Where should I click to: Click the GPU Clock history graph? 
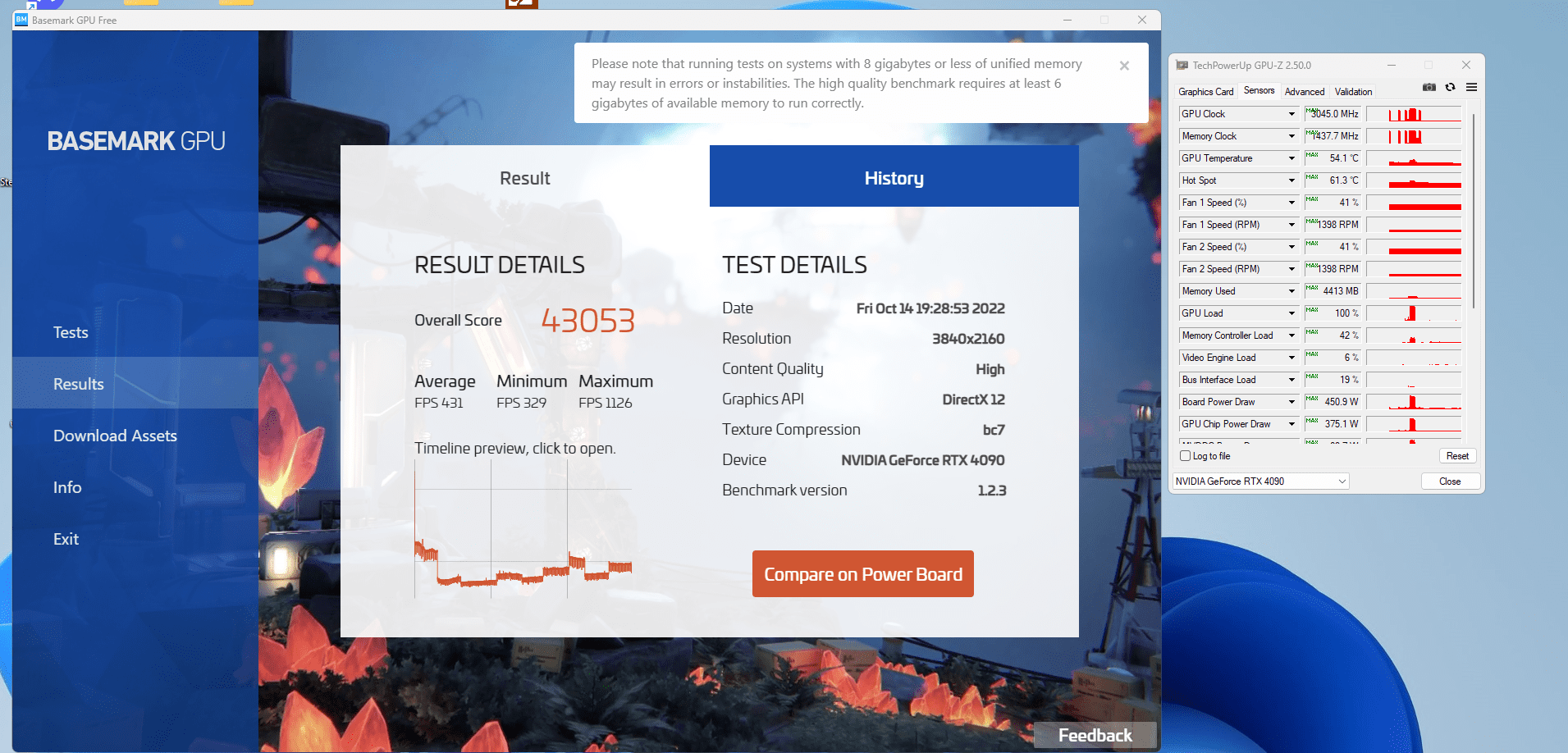pos(1414,114)
